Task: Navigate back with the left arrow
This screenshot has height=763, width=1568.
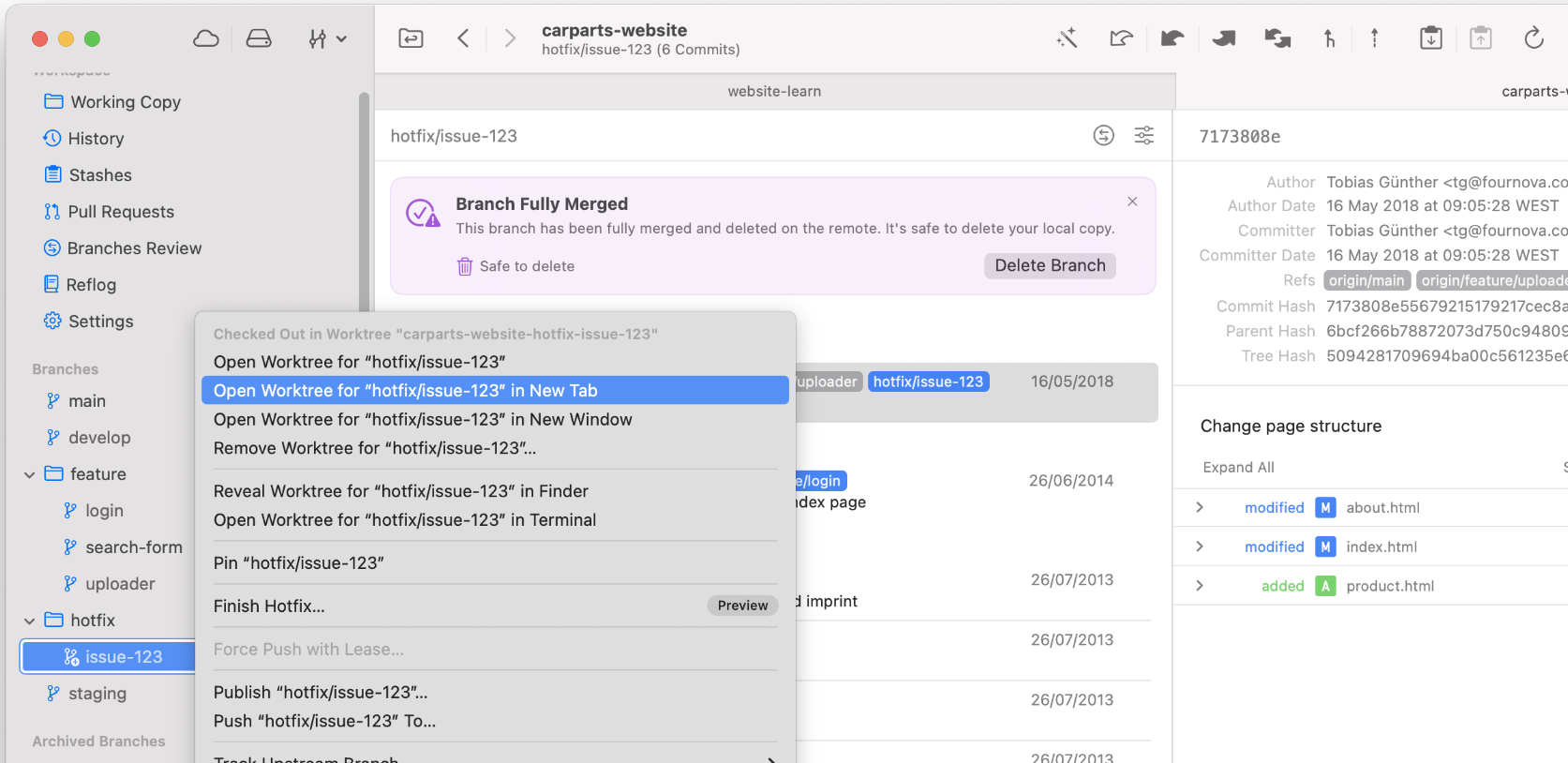Action: pos(463,38)
